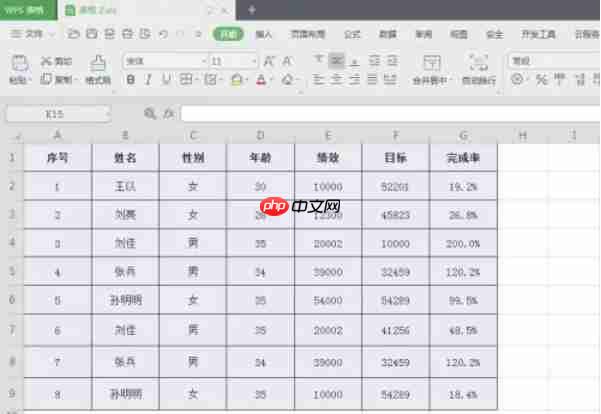
Task: Apply the red font color A
Action: point(261,80)
